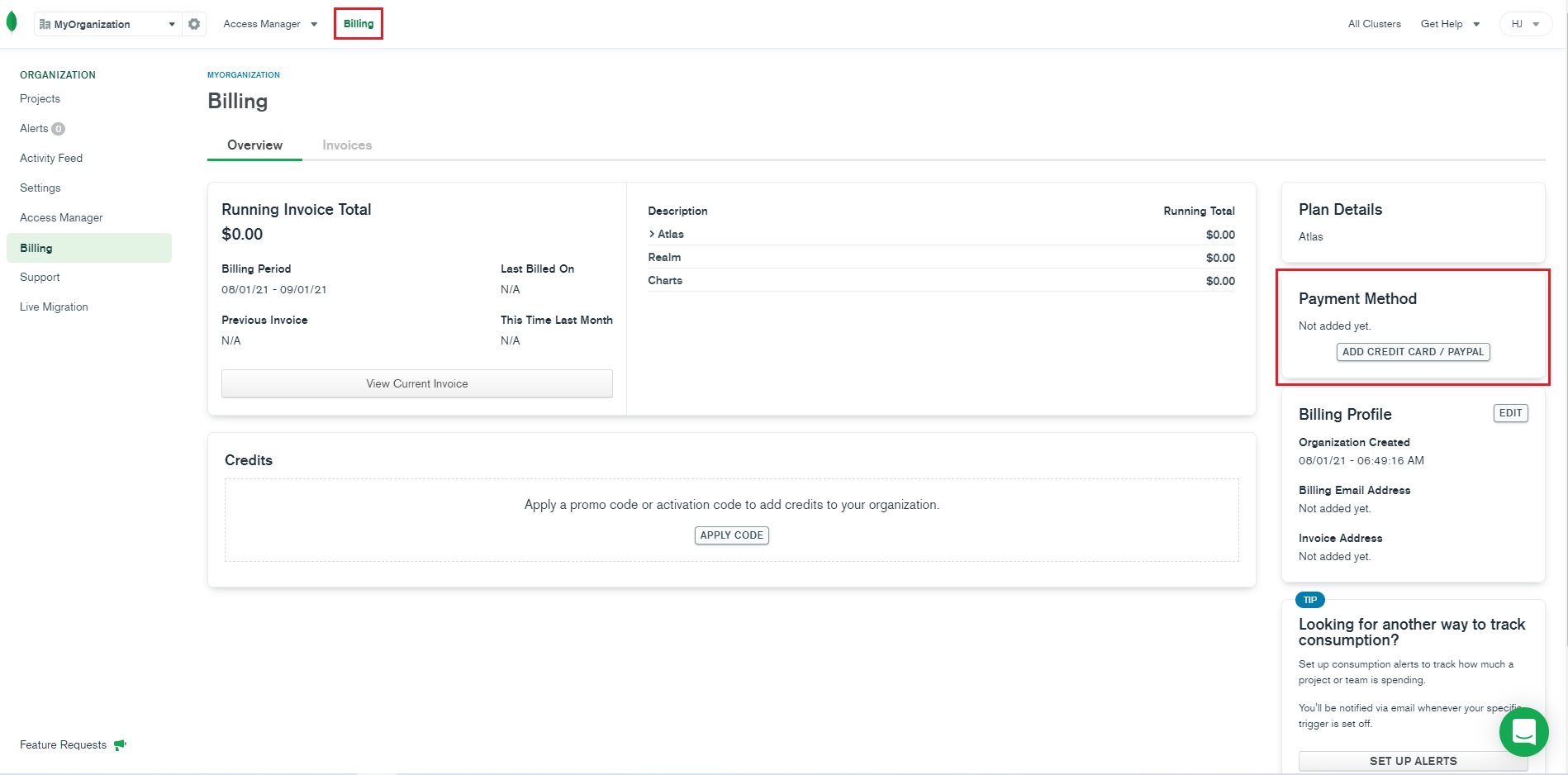Open the HJ user account menu
The image size is (1568, 775).
1525,24
